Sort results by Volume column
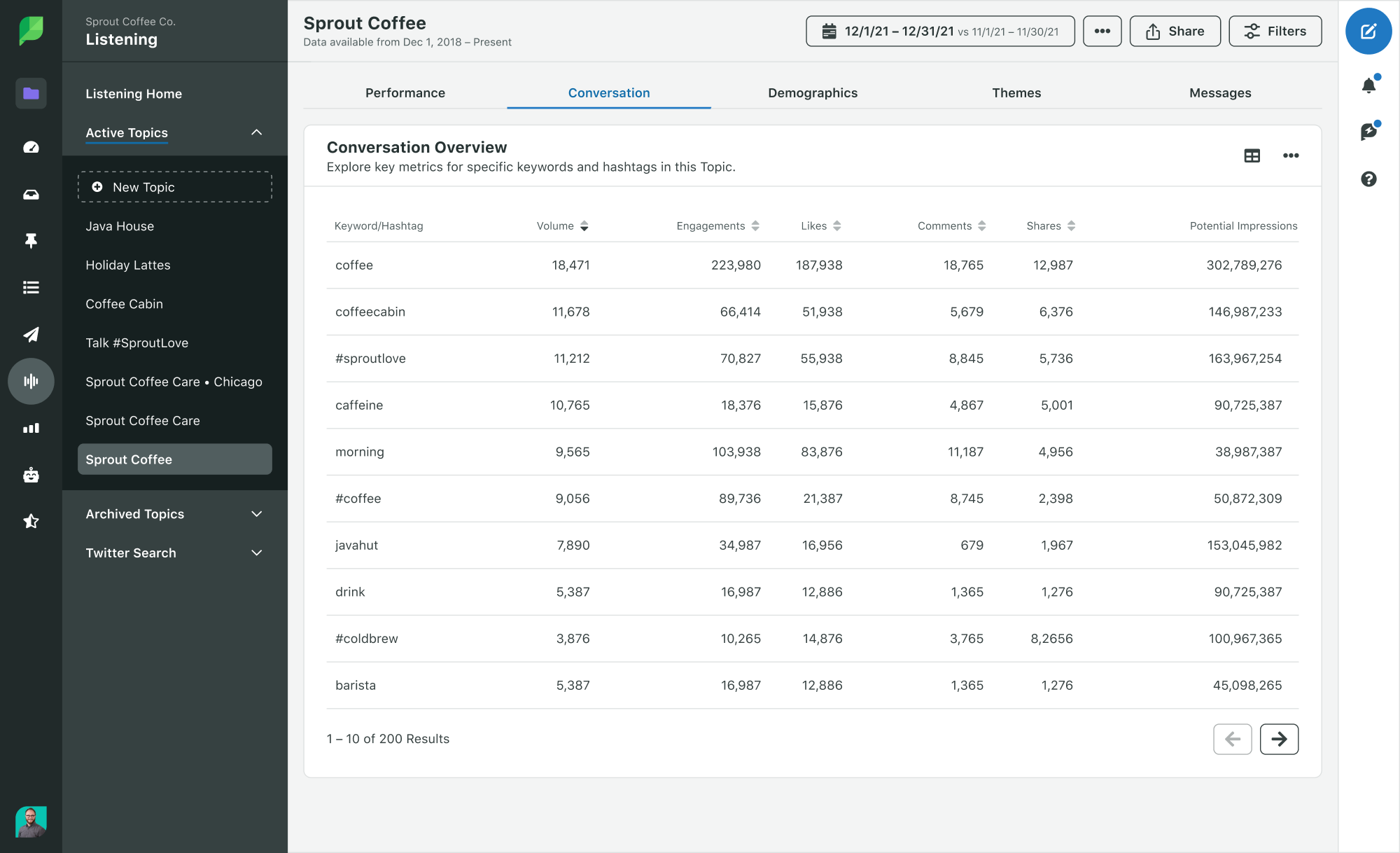 (x=583, y=225)
